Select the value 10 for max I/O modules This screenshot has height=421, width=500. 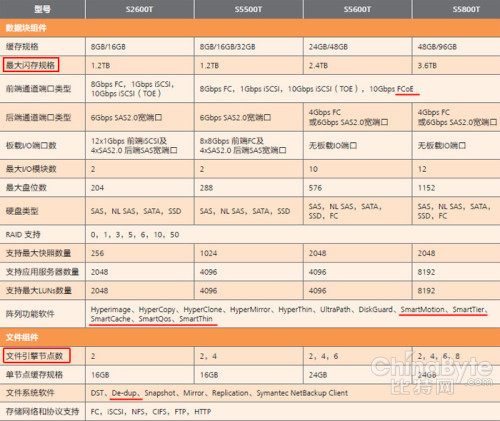tap(313, 169)
